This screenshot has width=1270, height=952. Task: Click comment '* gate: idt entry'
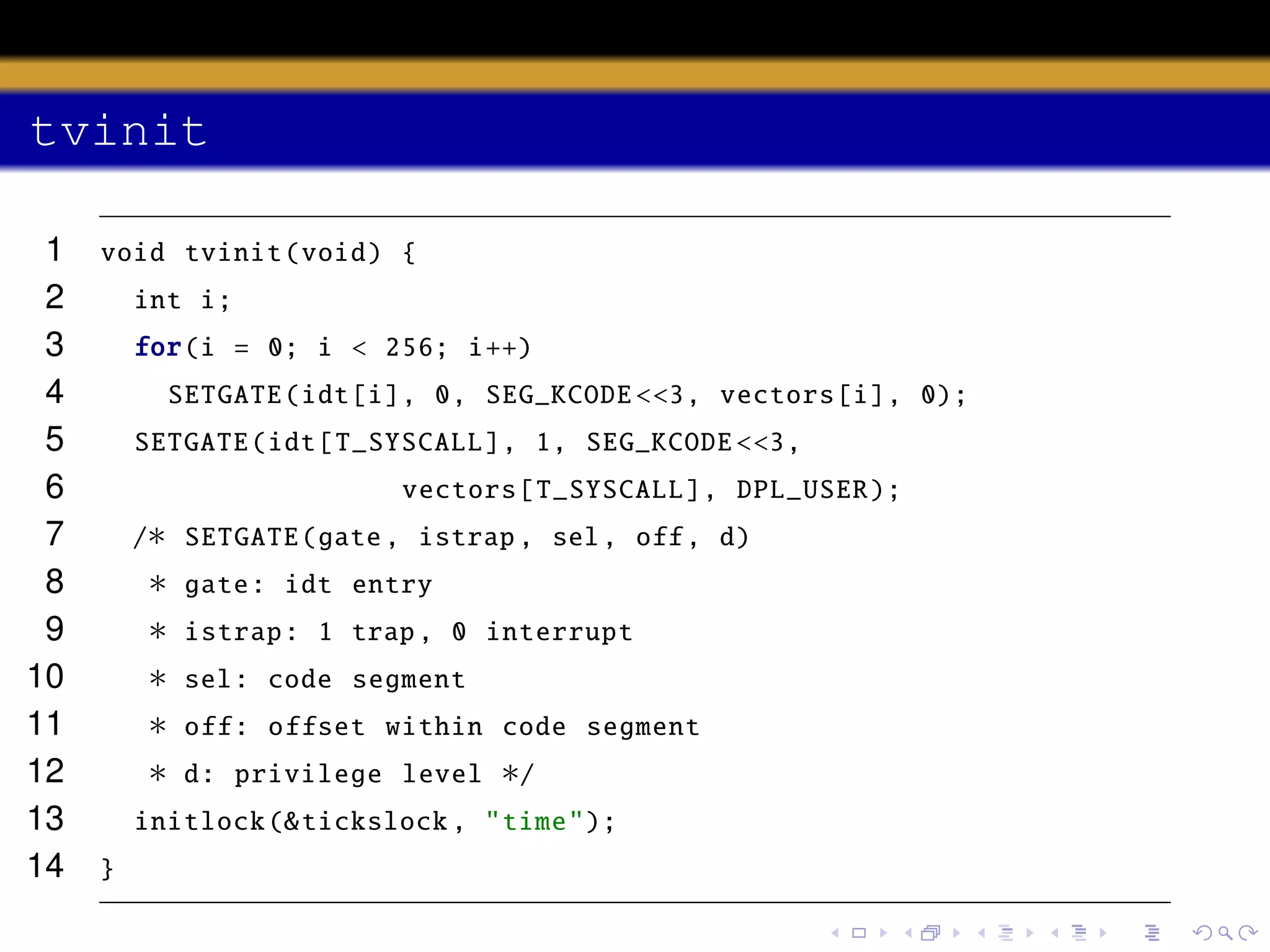point(291,584)
